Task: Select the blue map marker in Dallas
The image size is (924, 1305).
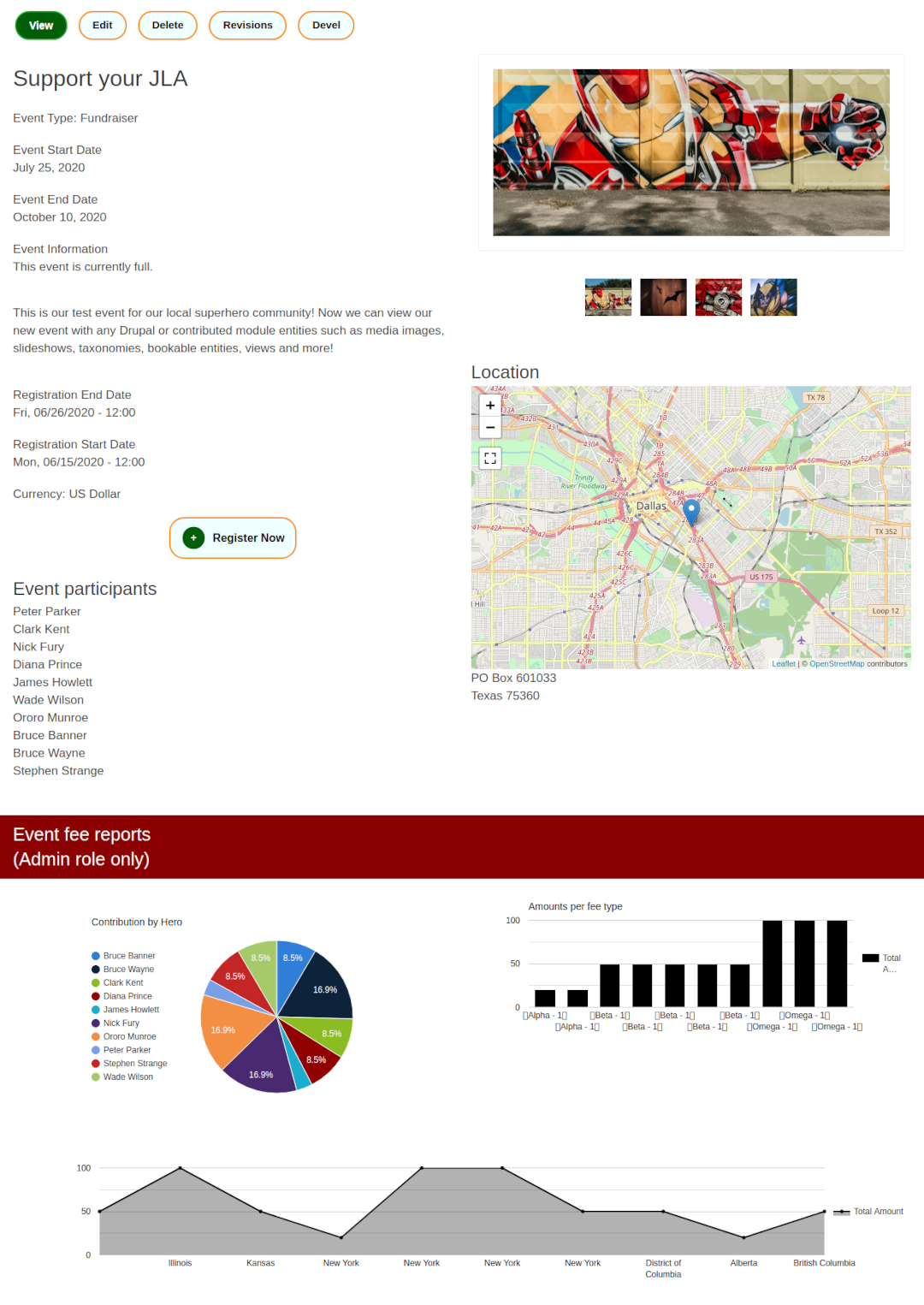Action: (692, 511)
